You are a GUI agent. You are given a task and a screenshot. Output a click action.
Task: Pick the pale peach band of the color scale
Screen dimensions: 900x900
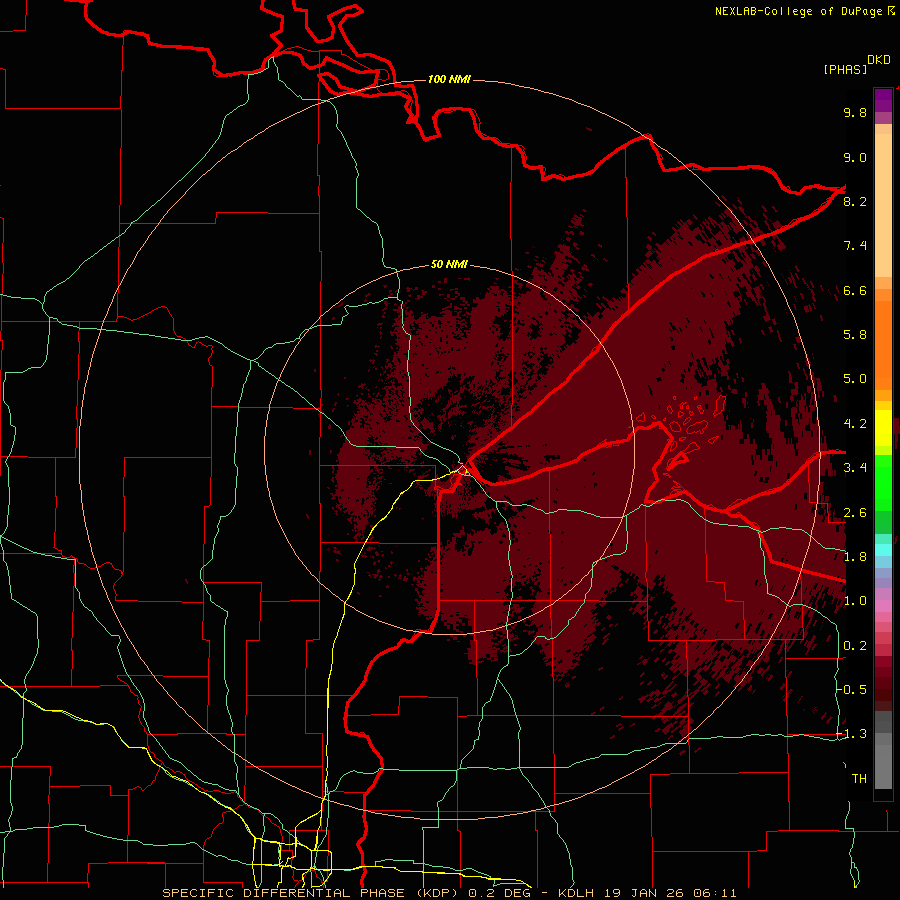[883, 205]
